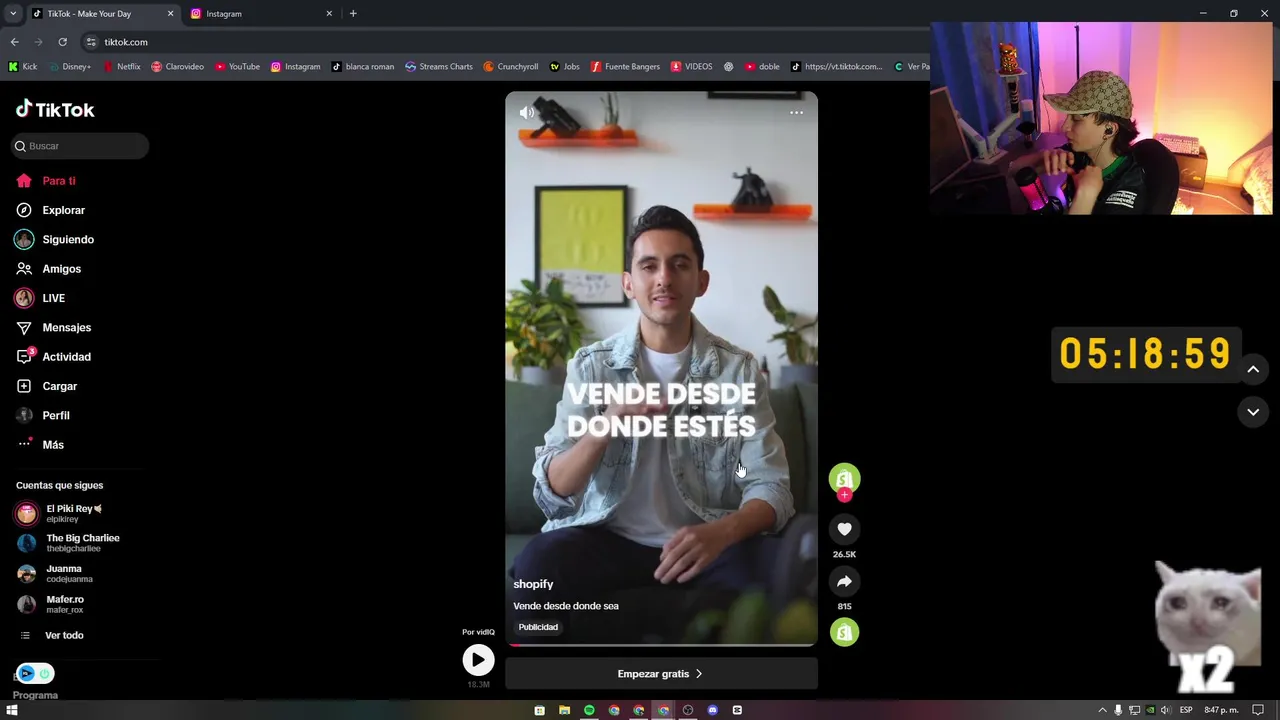This screenshot has width=1280, height=720.
Task: Open Mensajes inbox
Action: click(67, 327)
